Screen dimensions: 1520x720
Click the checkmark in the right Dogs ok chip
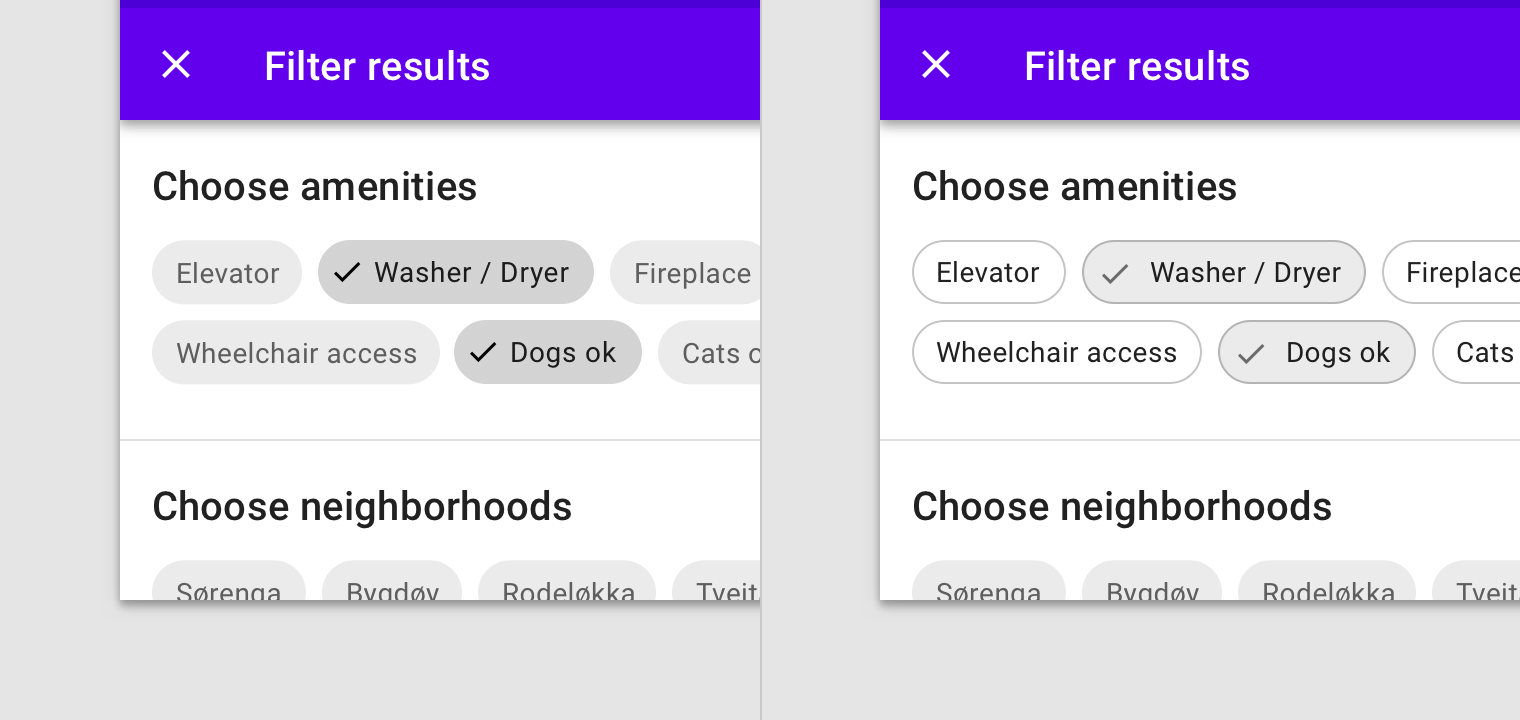click(1250, 353)
